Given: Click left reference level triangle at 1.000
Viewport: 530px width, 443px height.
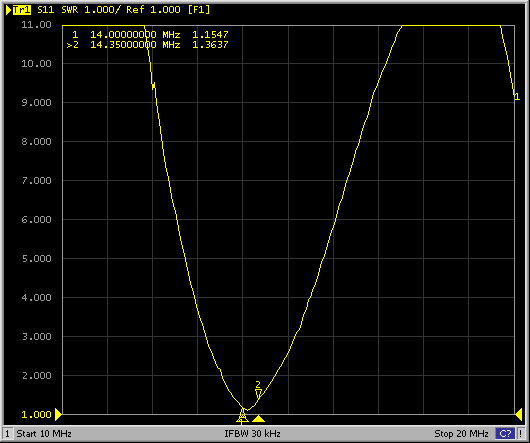Looking at the screenshot, I should [x=58, y=414].
